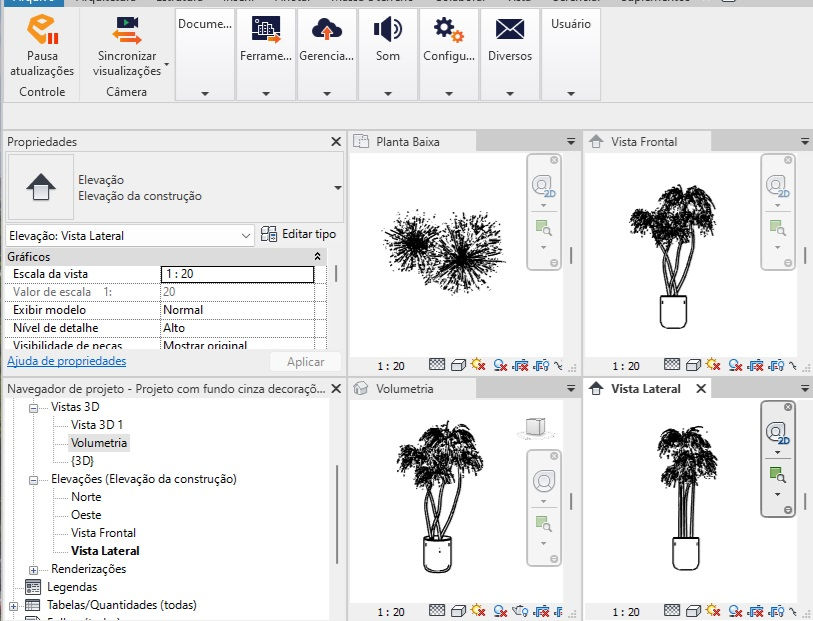Click the Ajuda de propriedades link
The image size is (813, 621).
pos(66,361)
